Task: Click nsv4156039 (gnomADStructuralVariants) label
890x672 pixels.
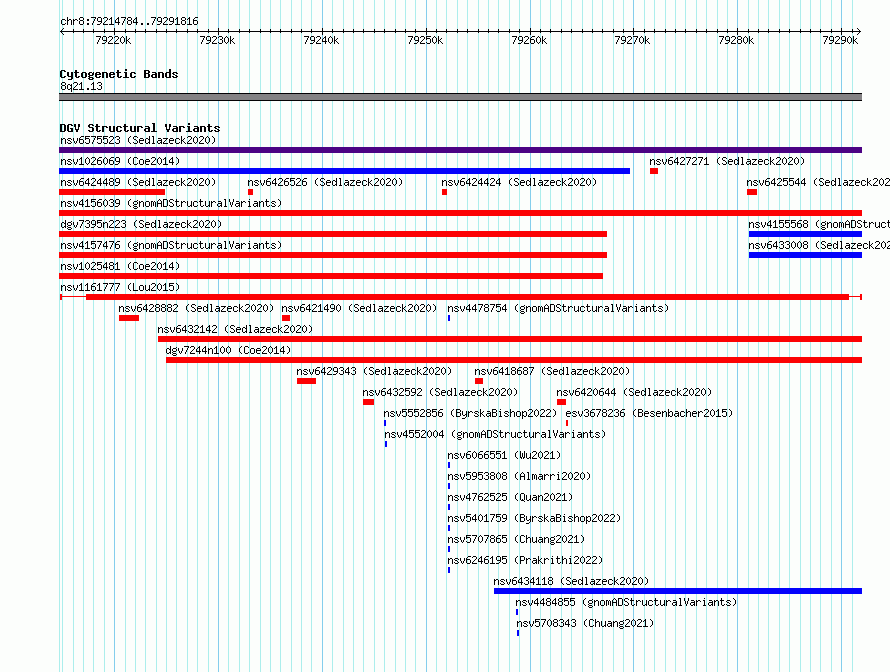Action: click(x=171, y=203)
